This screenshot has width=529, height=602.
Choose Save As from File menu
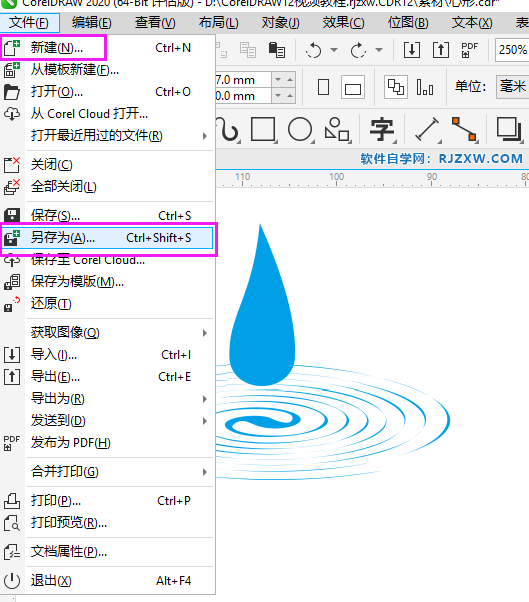click(107, 238)
